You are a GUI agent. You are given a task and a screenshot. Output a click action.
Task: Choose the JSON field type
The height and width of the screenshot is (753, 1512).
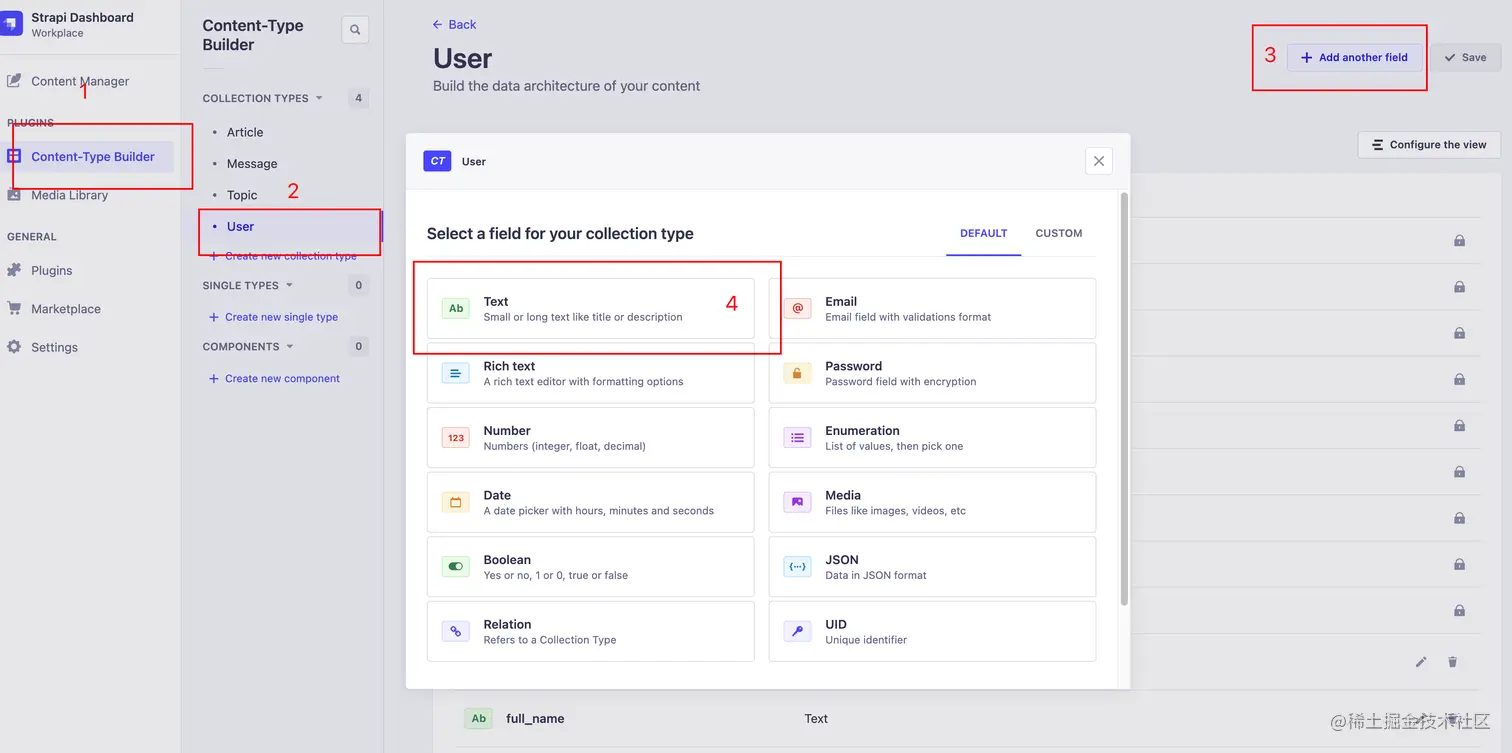(932, 566)
